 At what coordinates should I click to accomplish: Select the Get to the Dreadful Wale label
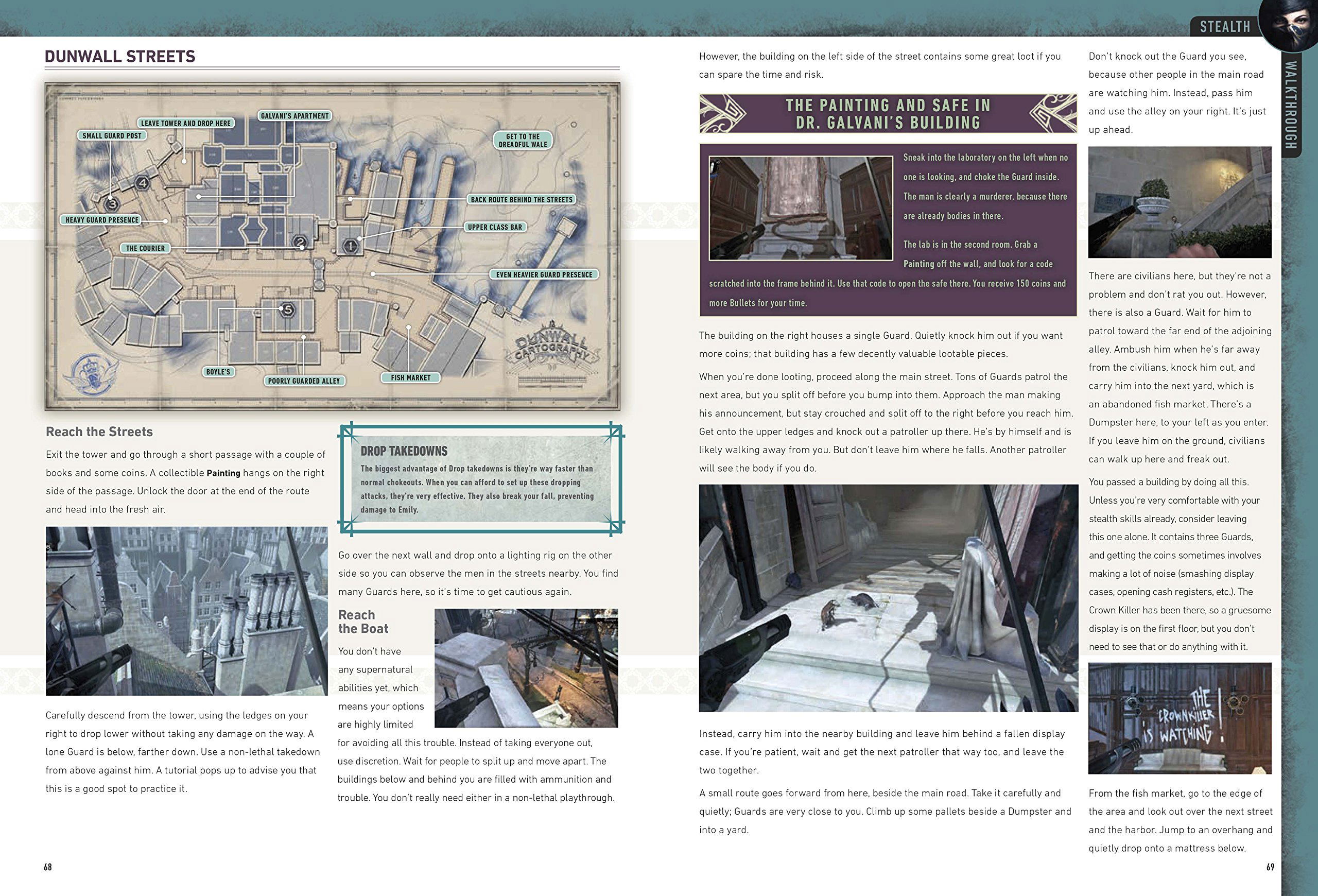coord(523,140)
